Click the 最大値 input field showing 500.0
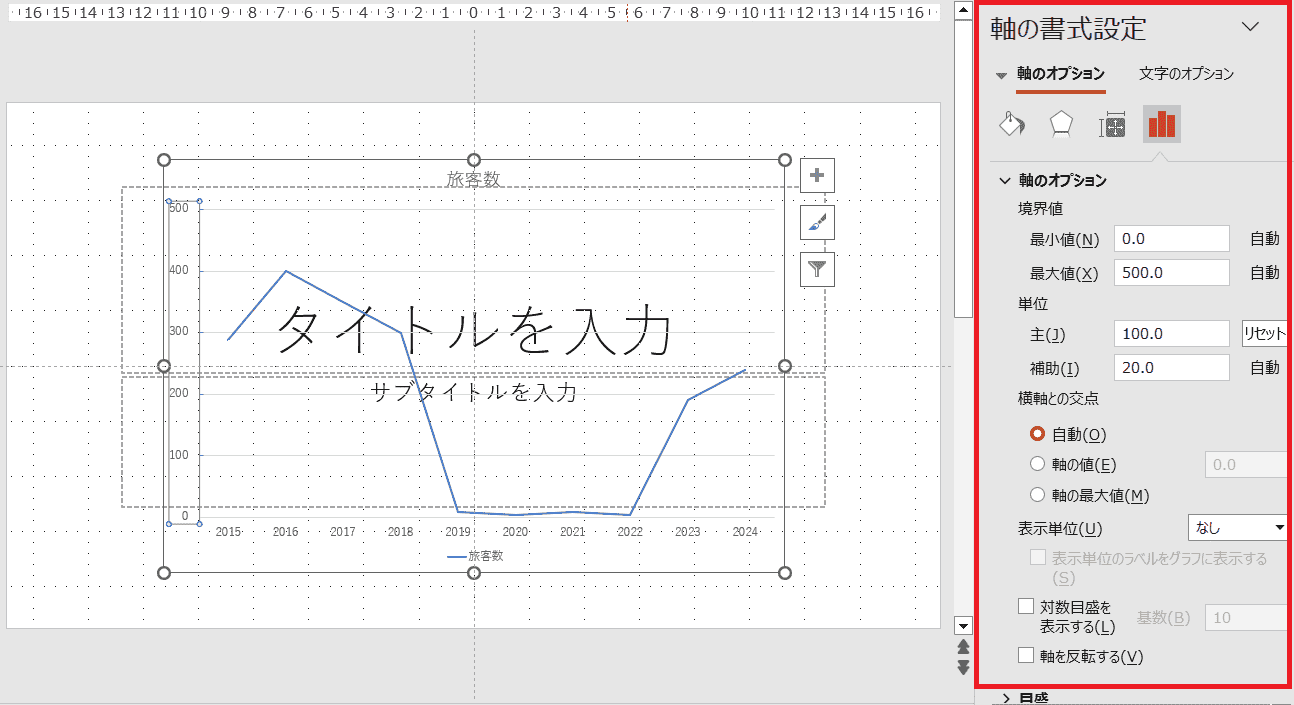 1171,273
